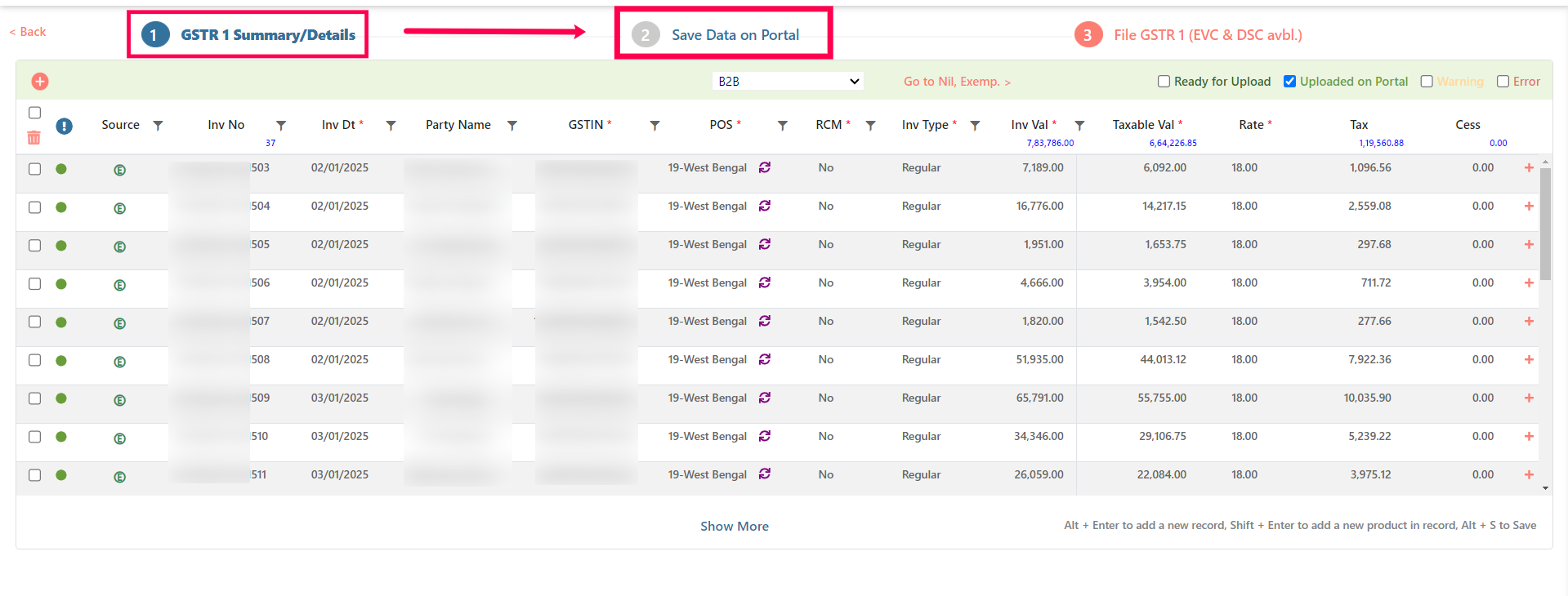Screen dimensions: 1568x596
Task: Click the table vertical scrollbar thumb
Action: pyautogui.click(x=1545, y=225)
